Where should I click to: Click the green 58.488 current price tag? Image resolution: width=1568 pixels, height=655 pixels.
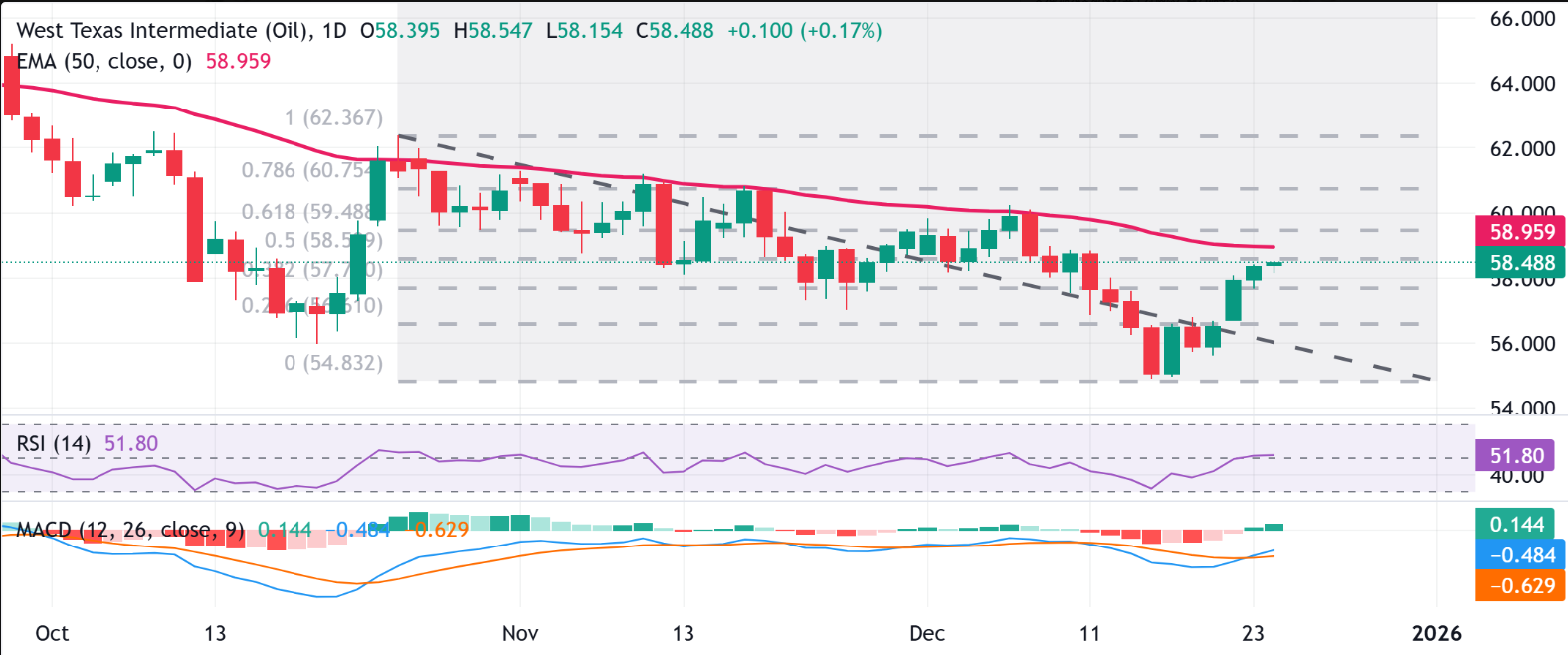1521,263
